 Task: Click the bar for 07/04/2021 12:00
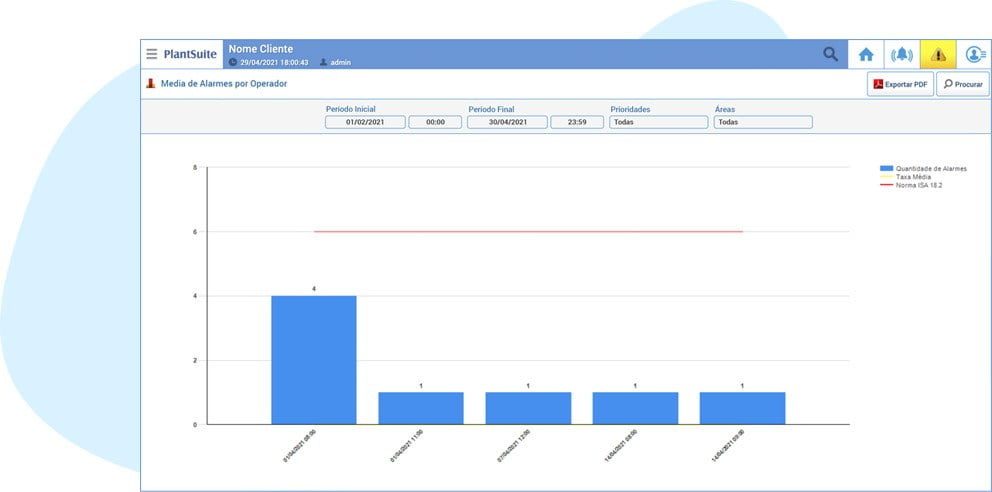(x=528, y=409)
